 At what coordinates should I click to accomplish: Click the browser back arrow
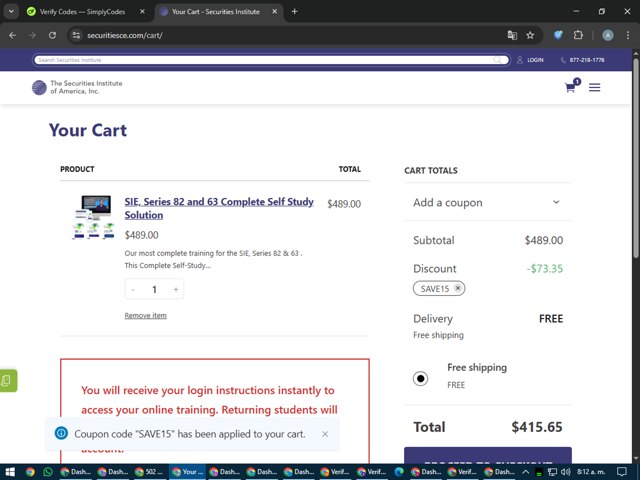[x=13, y=36]
